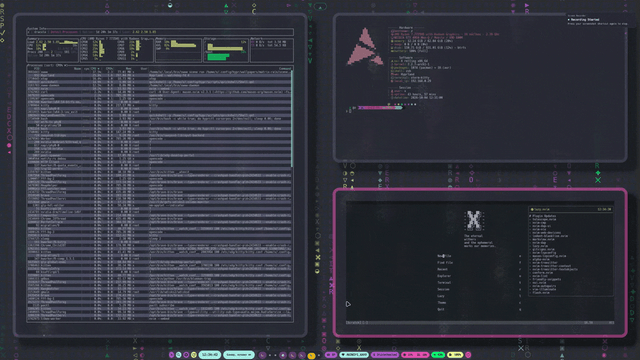This screenshot has height=360, width=640.
Task: Open Terminal entry in Neovim dashboard
Action: [x=444, y=282]
